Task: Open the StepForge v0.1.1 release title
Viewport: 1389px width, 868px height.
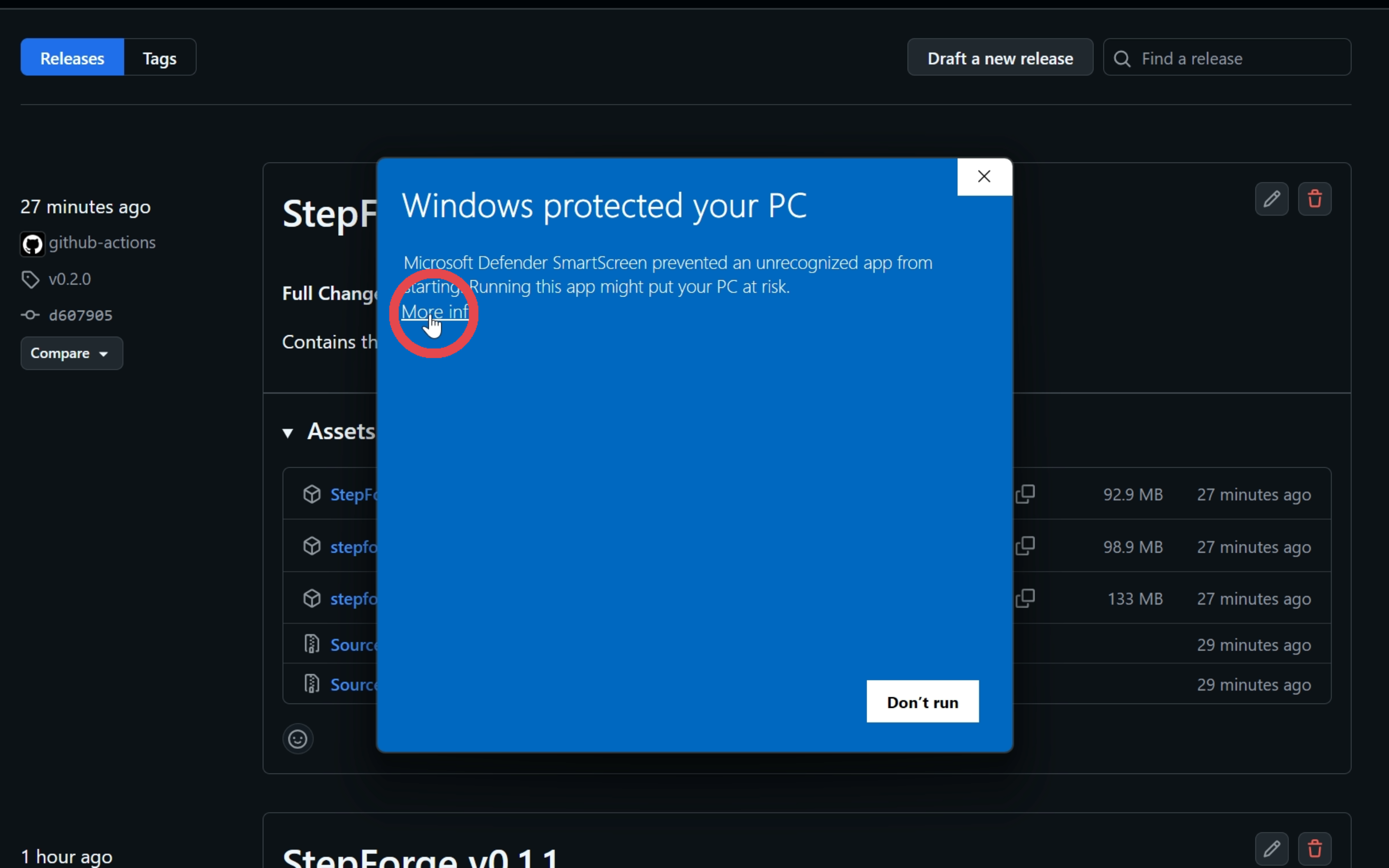Action: click(x=421, y=857)
